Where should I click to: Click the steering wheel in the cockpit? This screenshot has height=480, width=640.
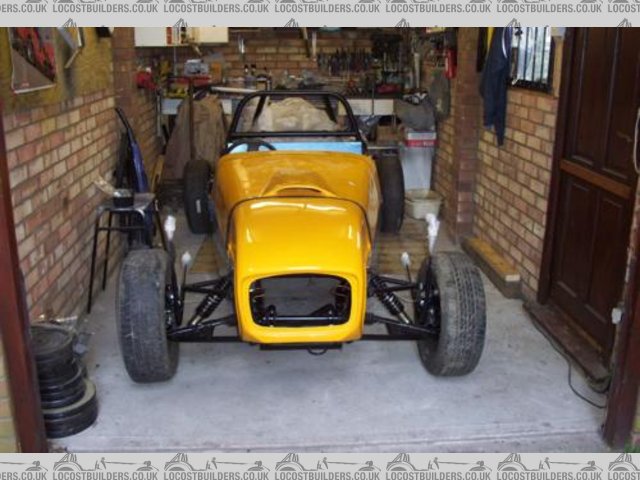coord(250,146)
